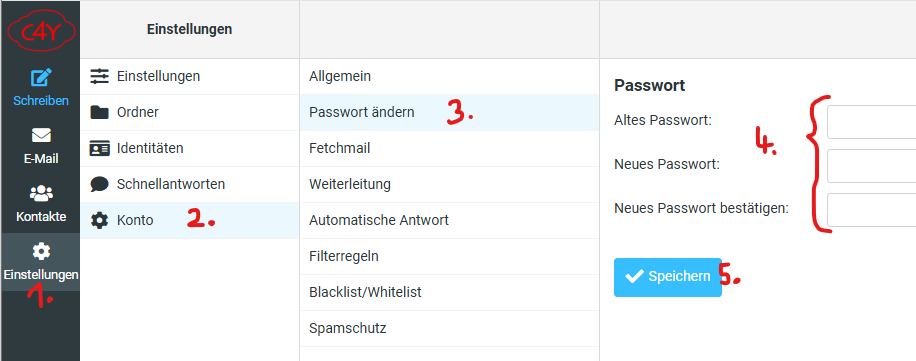Open Kontakte people icon

(41, 193)
